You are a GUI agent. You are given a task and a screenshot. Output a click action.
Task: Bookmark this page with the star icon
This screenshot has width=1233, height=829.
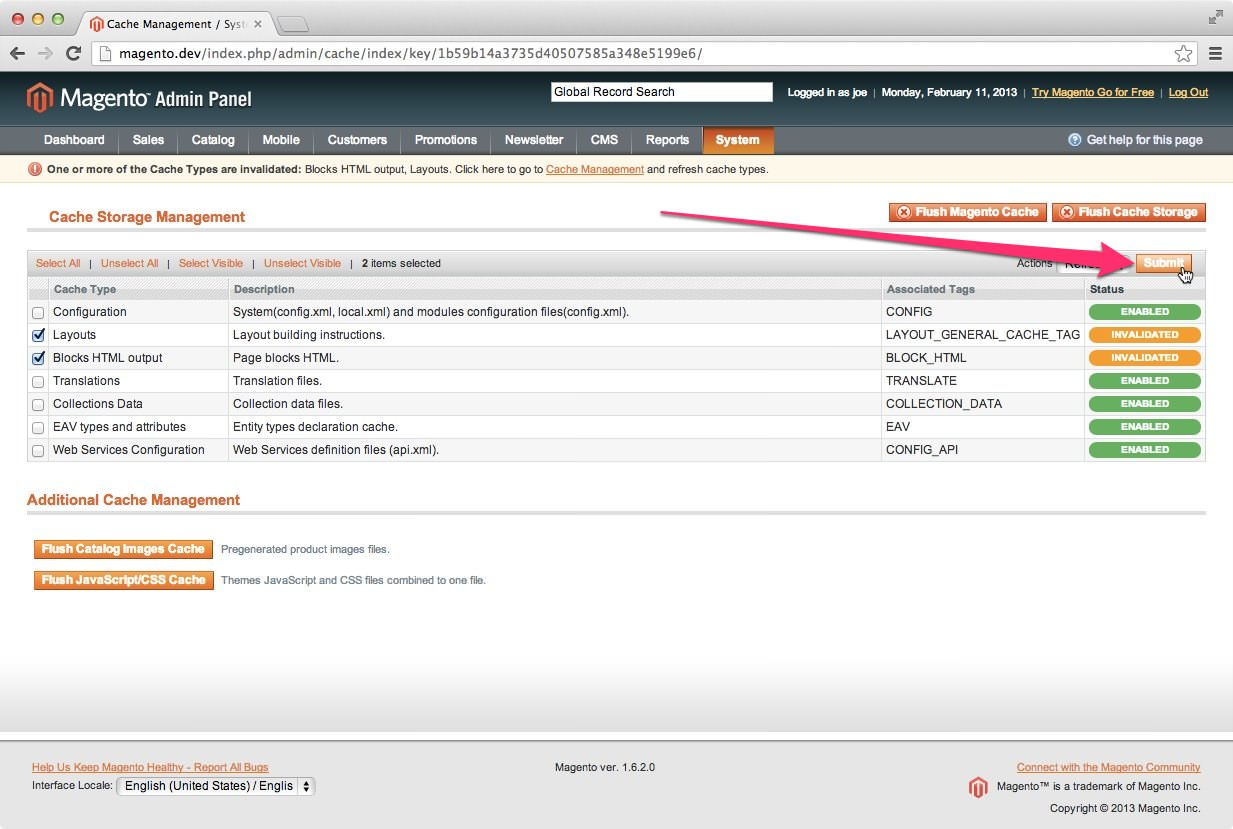pos(1183,54)
